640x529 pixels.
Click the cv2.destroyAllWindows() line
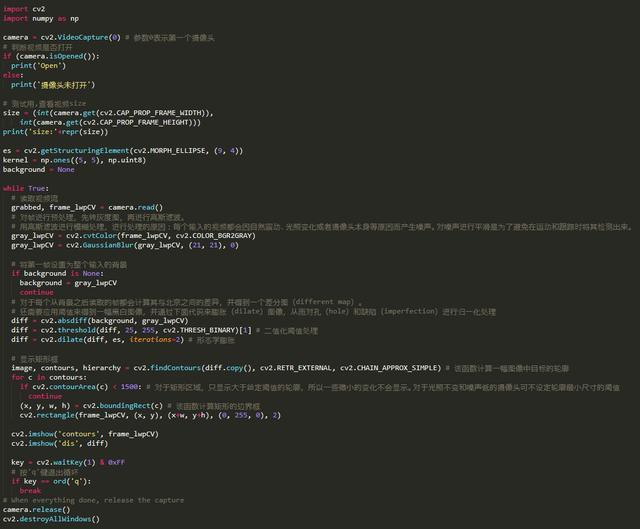(x=51, y=519)
